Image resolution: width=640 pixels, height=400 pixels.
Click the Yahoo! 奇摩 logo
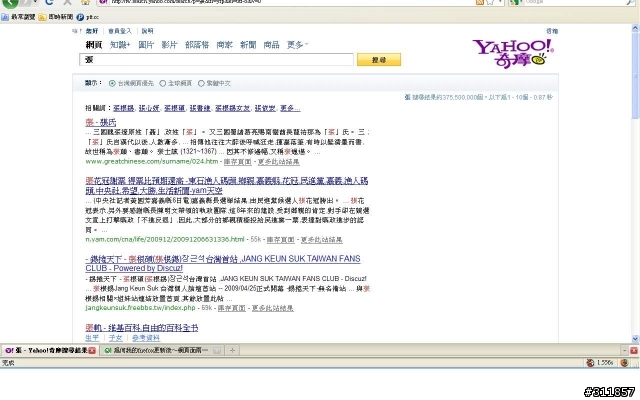click(x=513, y=53)
